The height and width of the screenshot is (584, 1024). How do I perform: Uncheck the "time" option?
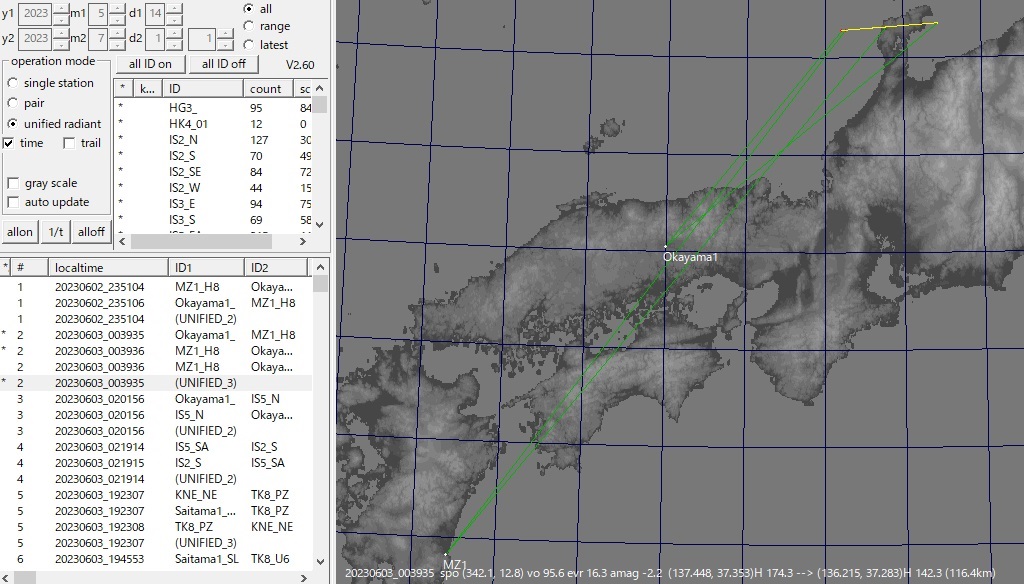pyautogui.click(x=8, y=143)
